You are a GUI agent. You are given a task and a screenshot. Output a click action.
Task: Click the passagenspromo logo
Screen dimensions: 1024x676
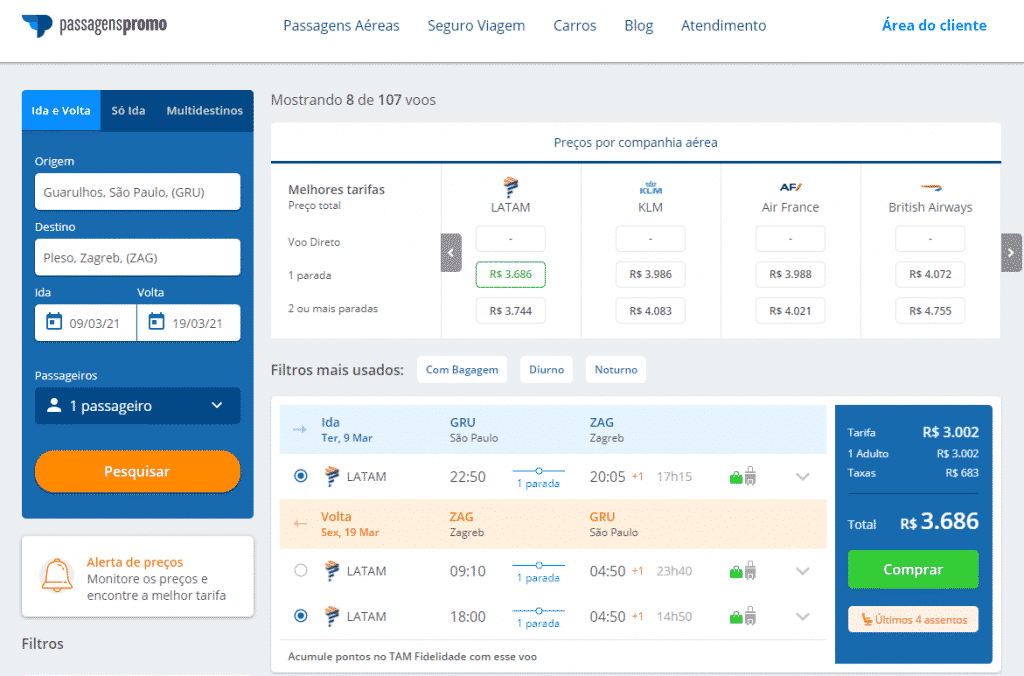pos(93,26)
